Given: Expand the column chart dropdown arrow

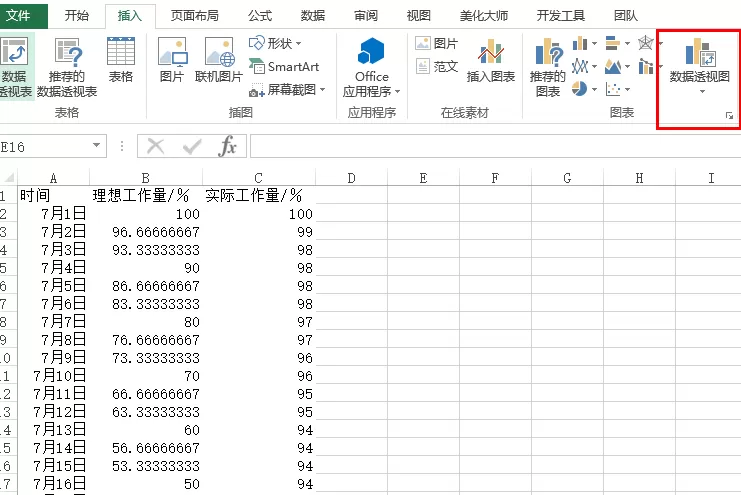Looking at the screenshot, I should (594, 44).
